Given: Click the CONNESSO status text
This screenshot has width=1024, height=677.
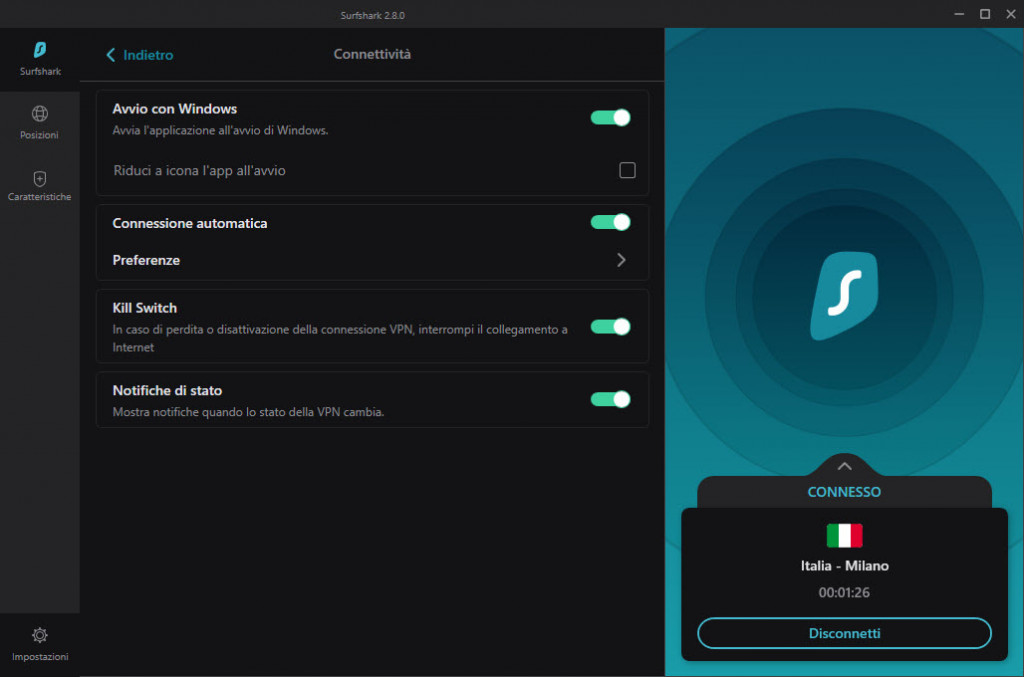Looking at the screenshot, I should 844,492.
